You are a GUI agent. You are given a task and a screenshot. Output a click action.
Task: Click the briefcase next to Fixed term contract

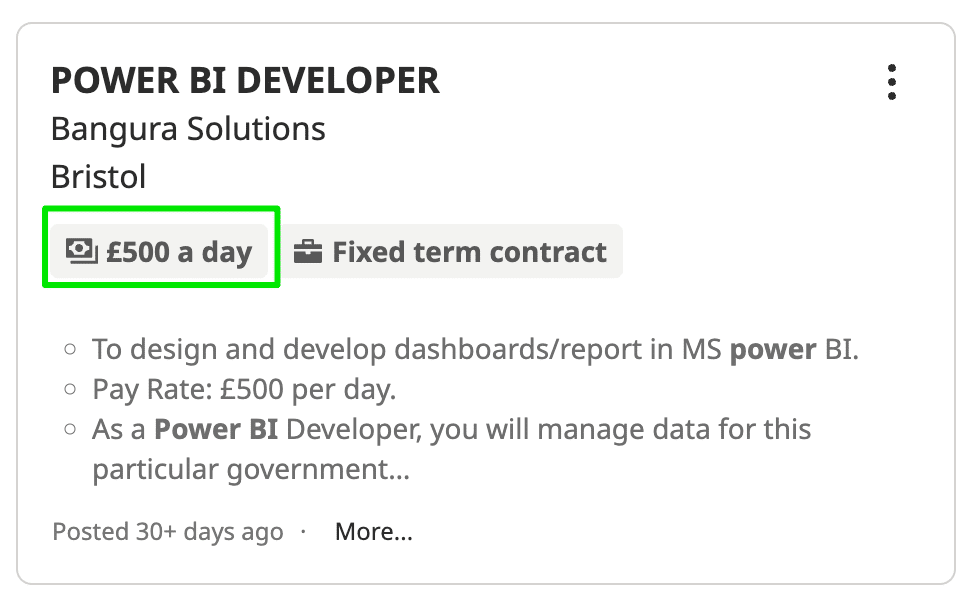[x=310, y=251]
